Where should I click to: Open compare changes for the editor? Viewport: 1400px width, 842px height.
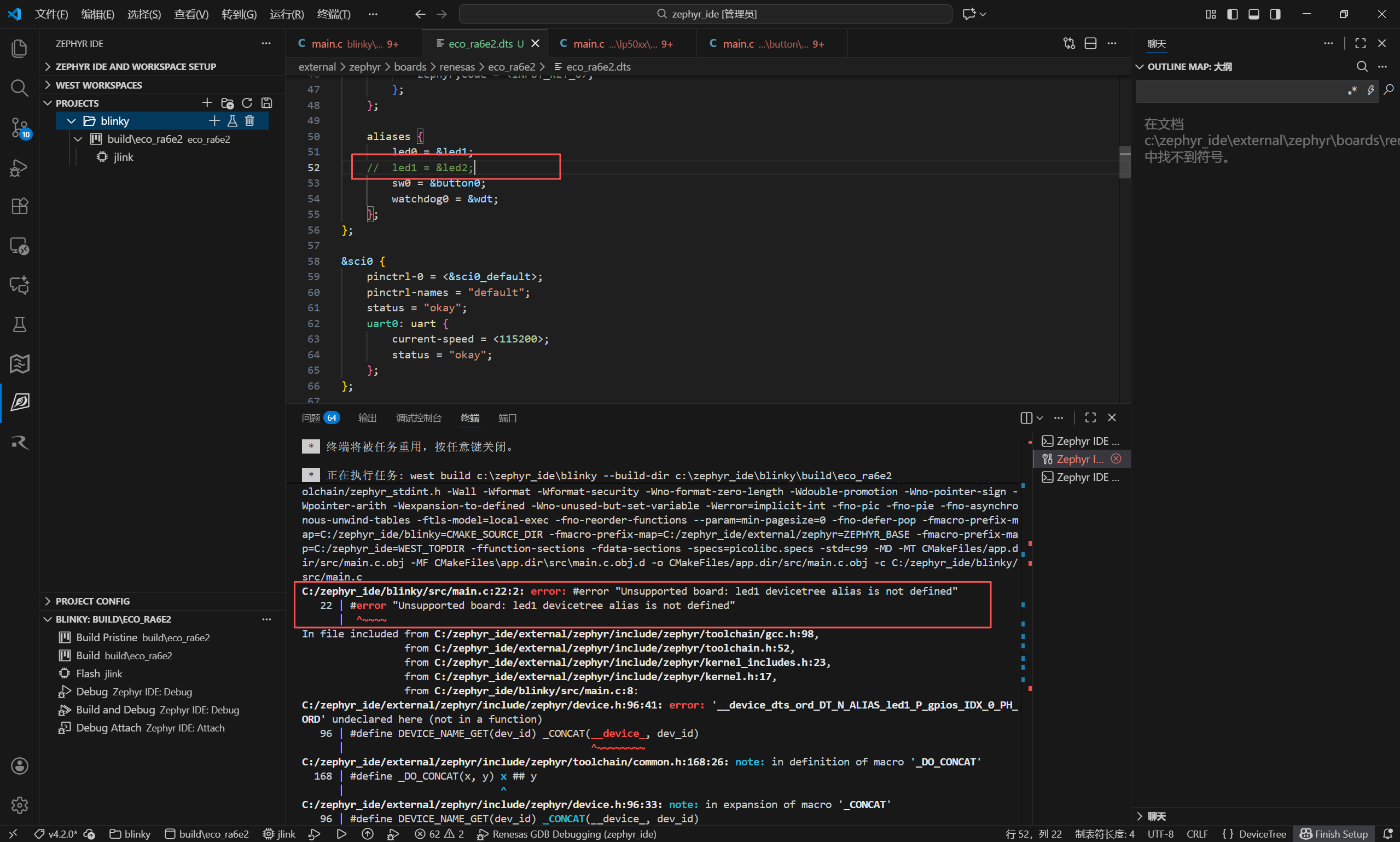coord(1068,44)
